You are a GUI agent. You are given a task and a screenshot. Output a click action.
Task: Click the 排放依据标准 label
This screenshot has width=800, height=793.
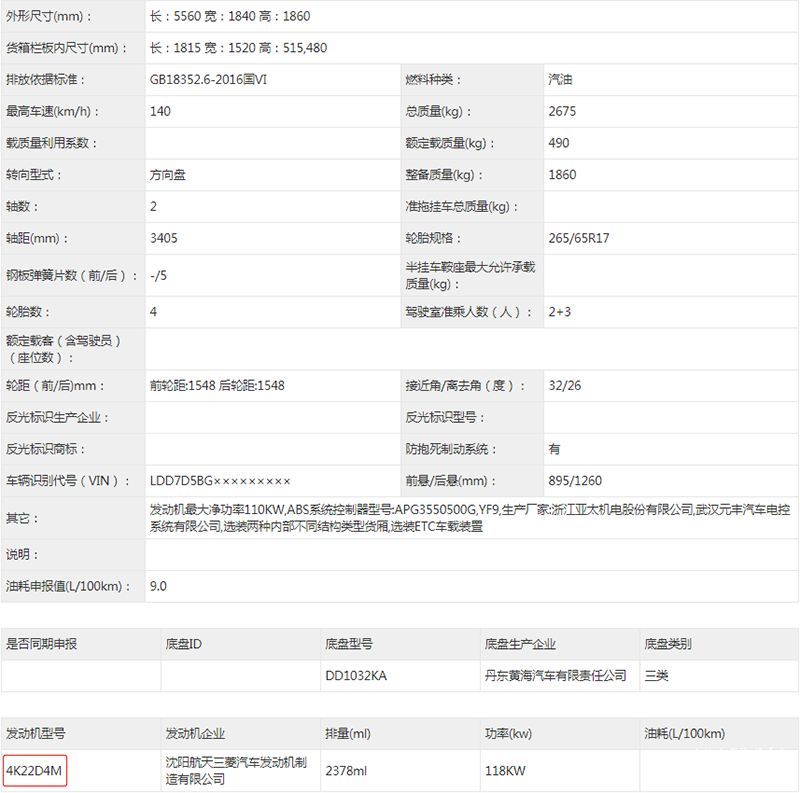45,80
